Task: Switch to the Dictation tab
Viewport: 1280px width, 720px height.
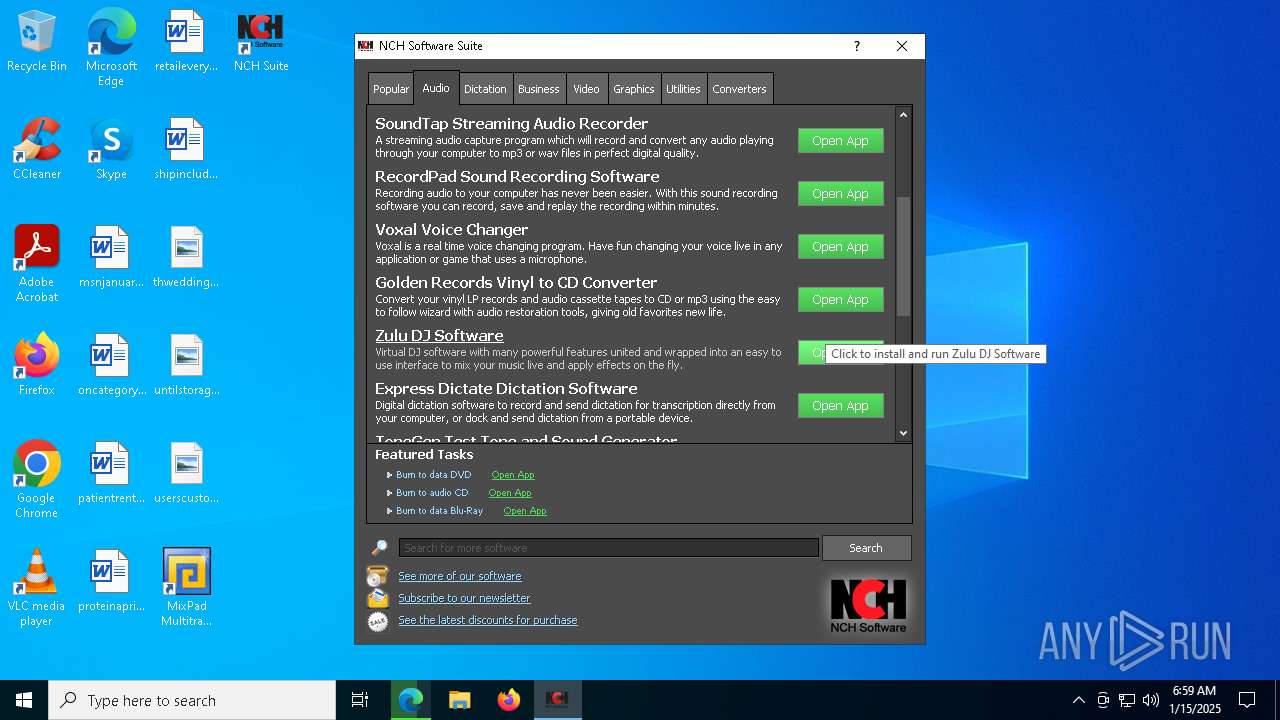Action: pos(485,89)
